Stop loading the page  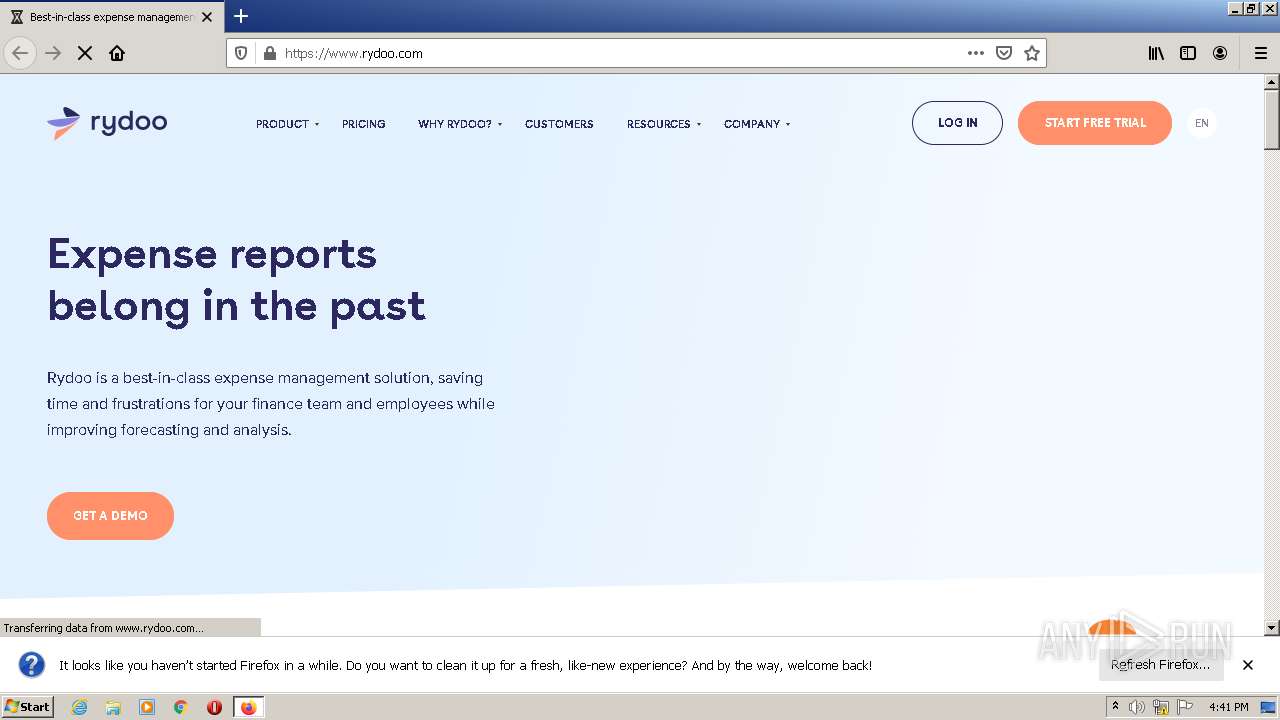85,53
